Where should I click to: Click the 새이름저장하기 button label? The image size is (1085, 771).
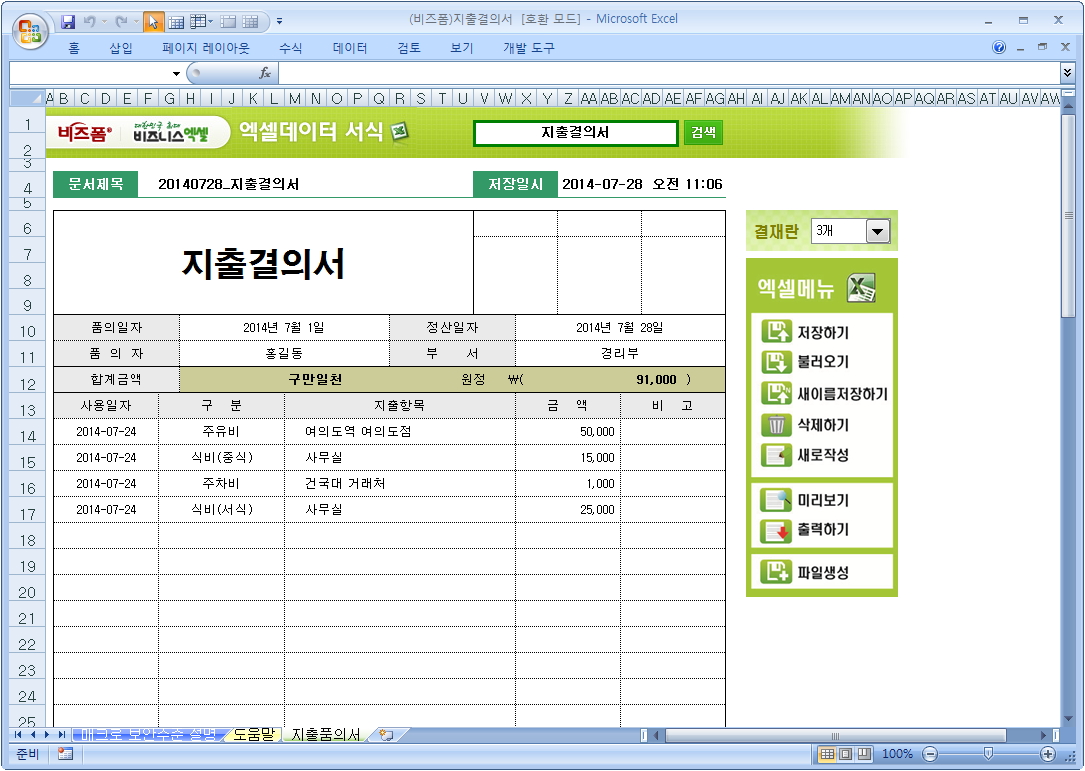click(842, 394)
